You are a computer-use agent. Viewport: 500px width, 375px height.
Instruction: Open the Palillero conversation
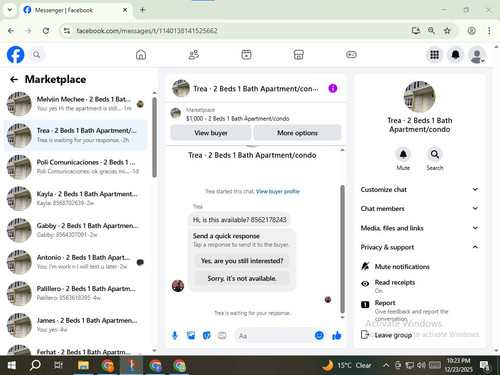75,293
